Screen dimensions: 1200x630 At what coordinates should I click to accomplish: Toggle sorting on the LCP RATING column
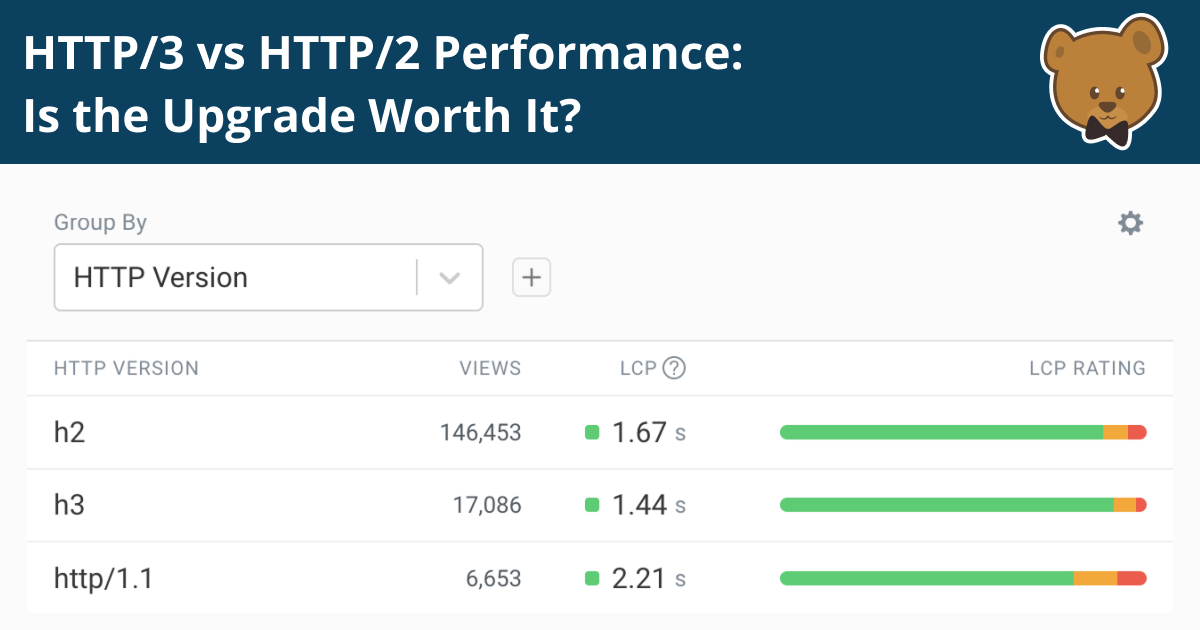coord(1088,368)
